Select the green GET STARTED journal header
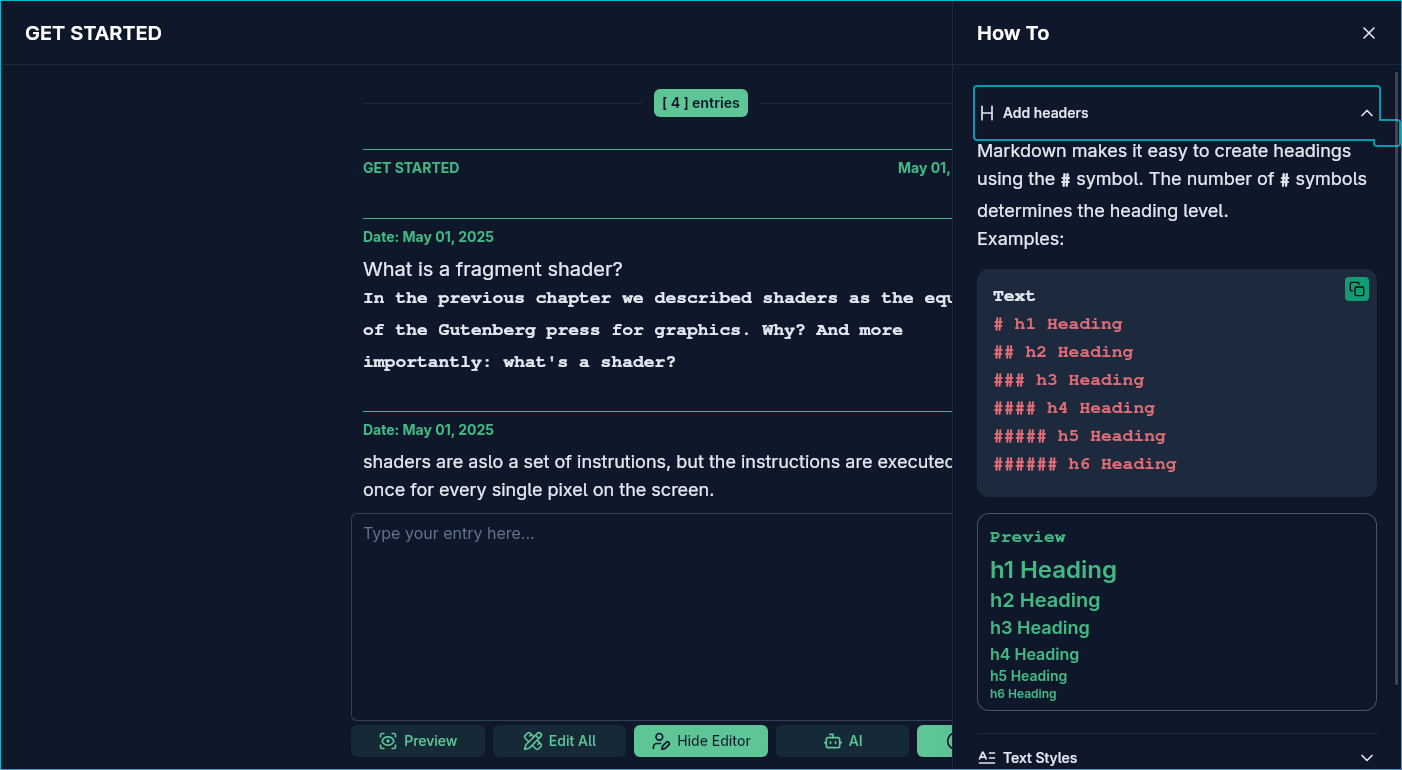 (411, 168)
